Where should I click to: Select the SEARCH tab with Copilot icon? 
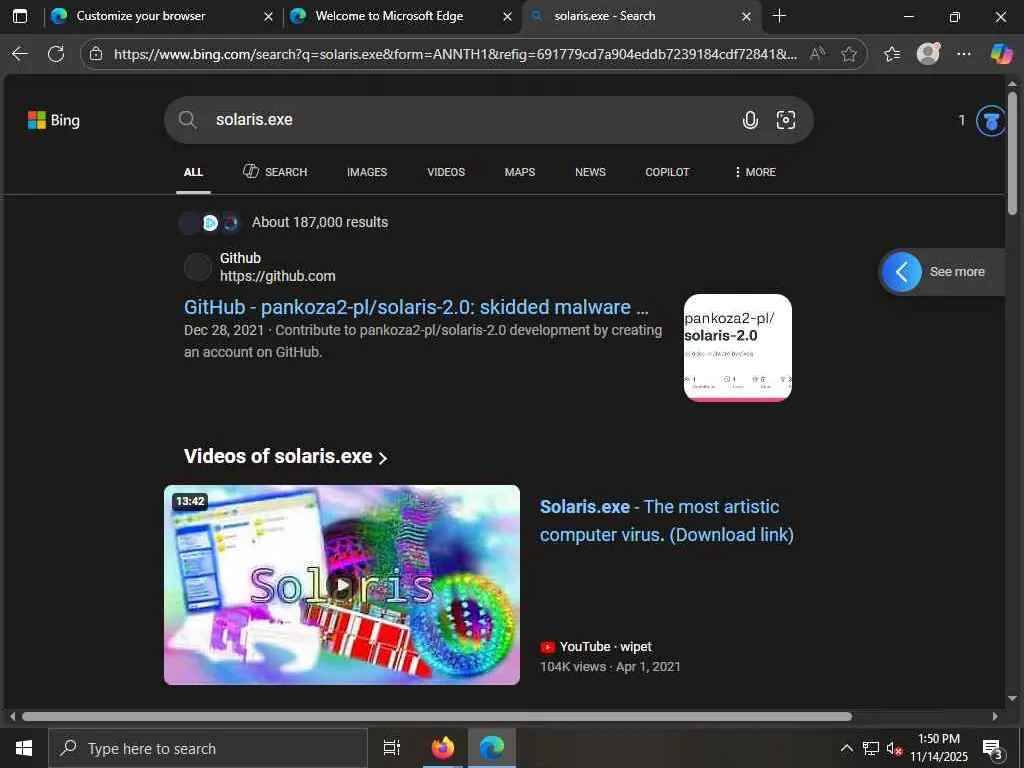pos(275,172)
